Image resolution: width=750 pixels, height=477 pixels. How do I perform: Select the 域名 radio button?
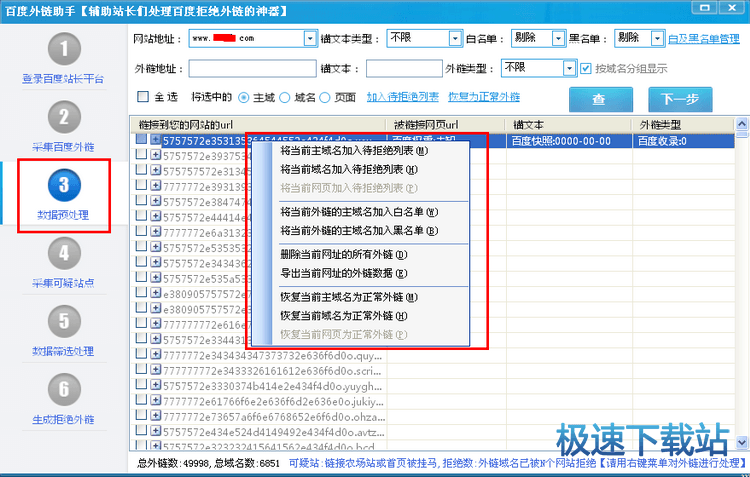click(285, 98)
